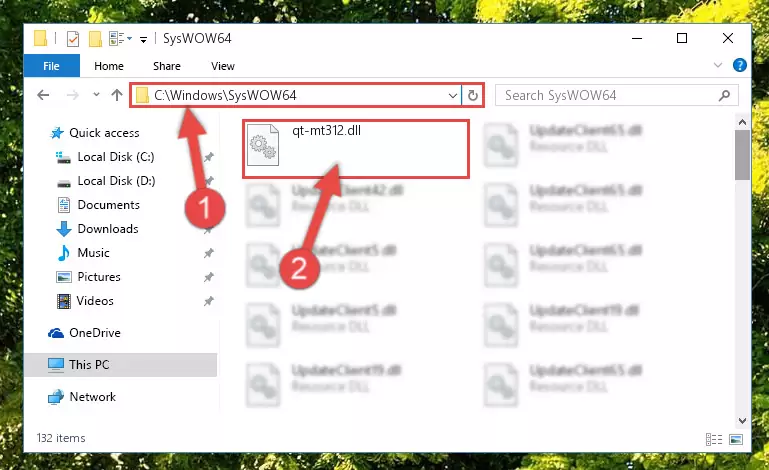The image size is (769, 470).
Task: Click the address bar path C:\Windows\SysWOW64
Action: click(x=225, y=95)
